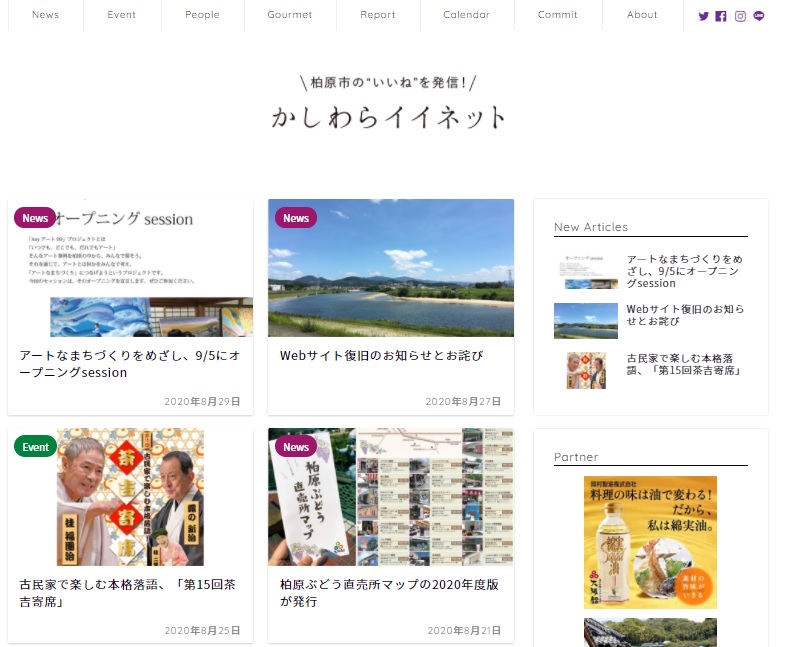This screenshot has width=785, height=647.
Task: Open the Facebook social icon
Action: pos(721,16)
